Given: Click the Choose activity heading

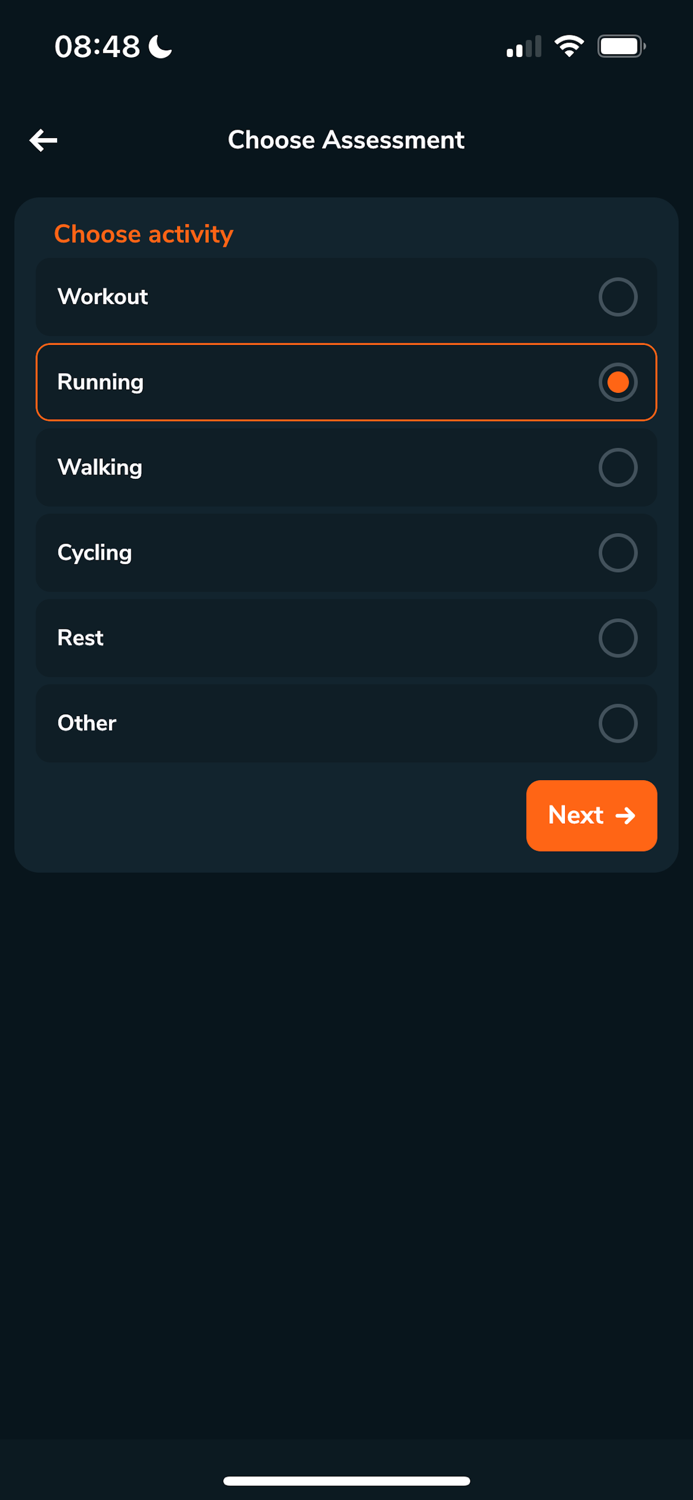Looking at the screenshot, I should 143,234.
